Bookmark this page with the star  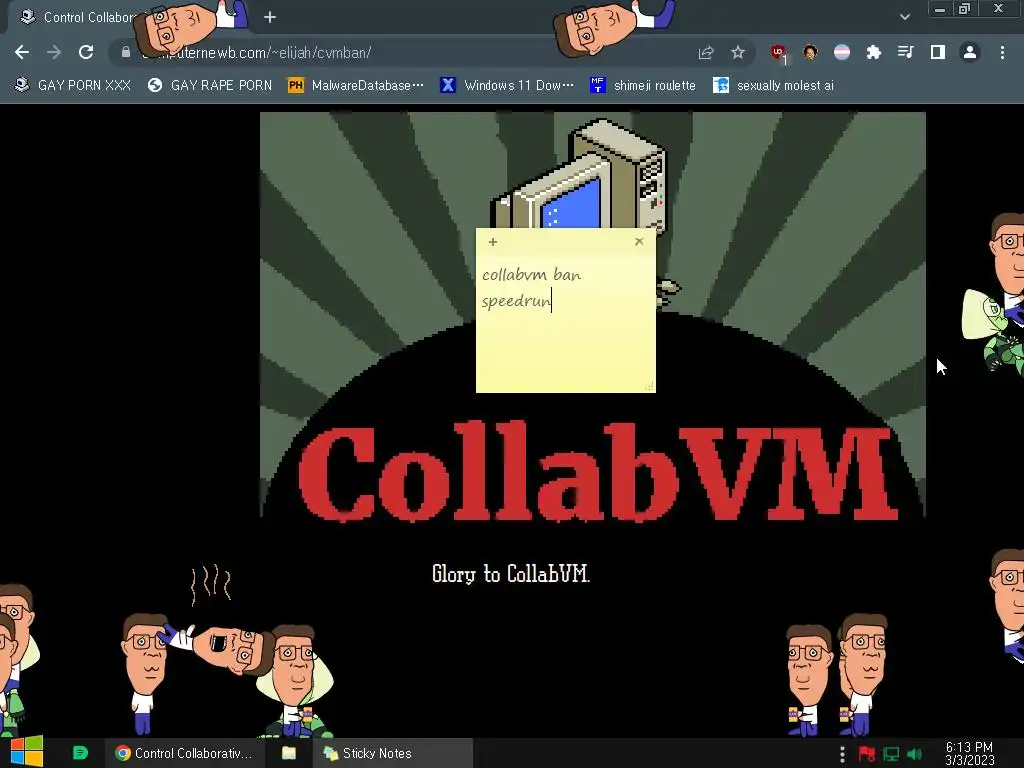tap(738, 52)
